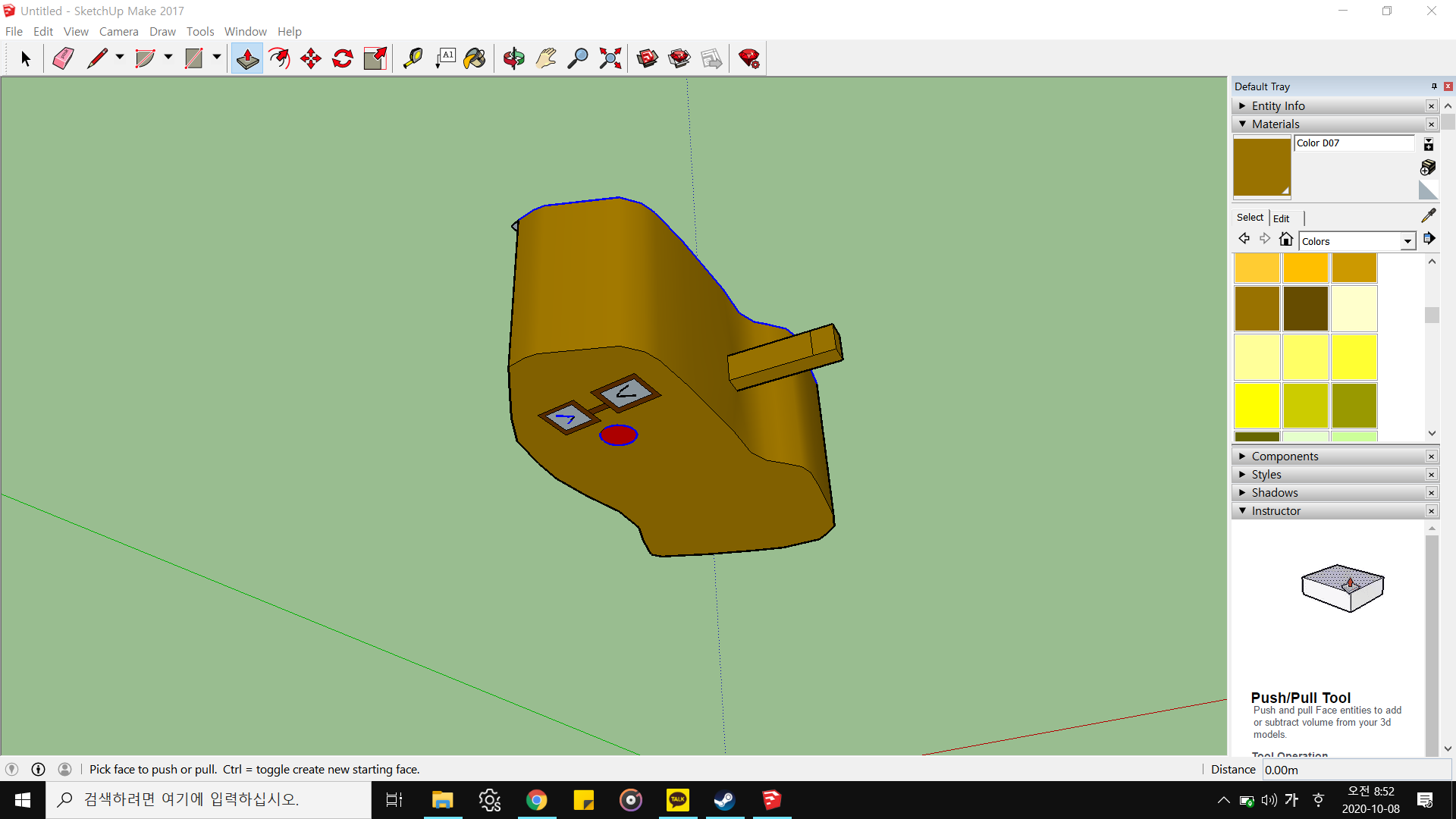Collapse the Instructor panel
The width and height of the screenshot is (1456, 819).
pos(1242,510)
